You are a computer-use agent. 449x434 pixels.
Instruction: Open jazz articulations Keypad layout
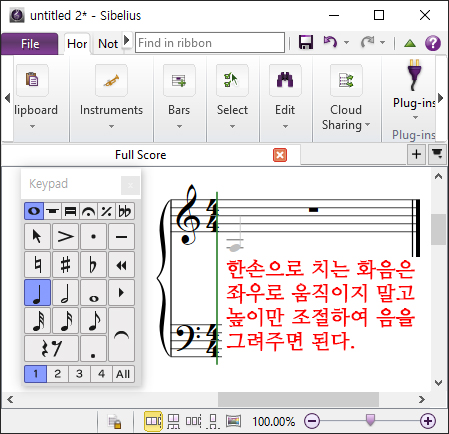coord(106,211)
